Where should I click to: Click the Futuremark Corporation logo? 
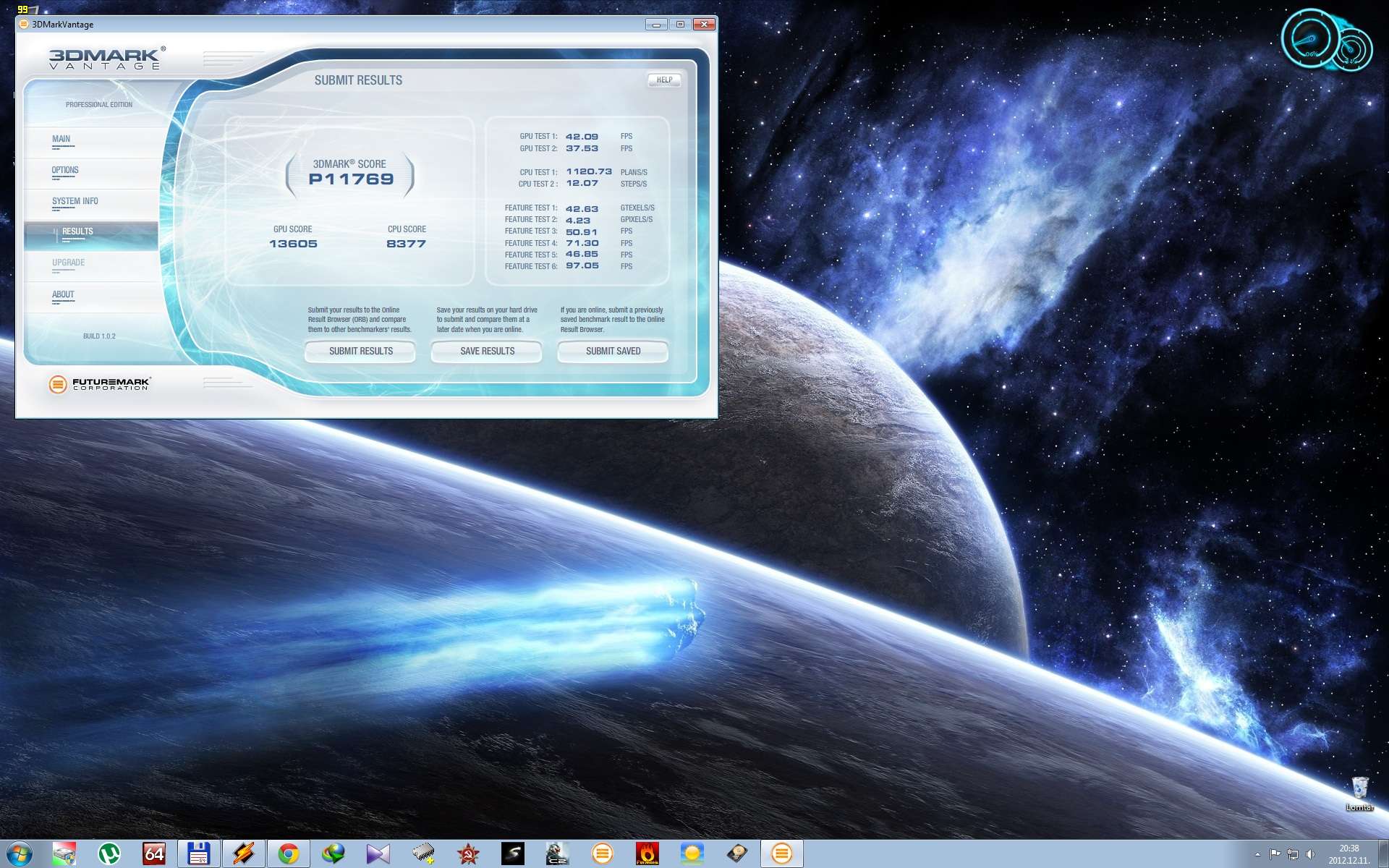99,384
